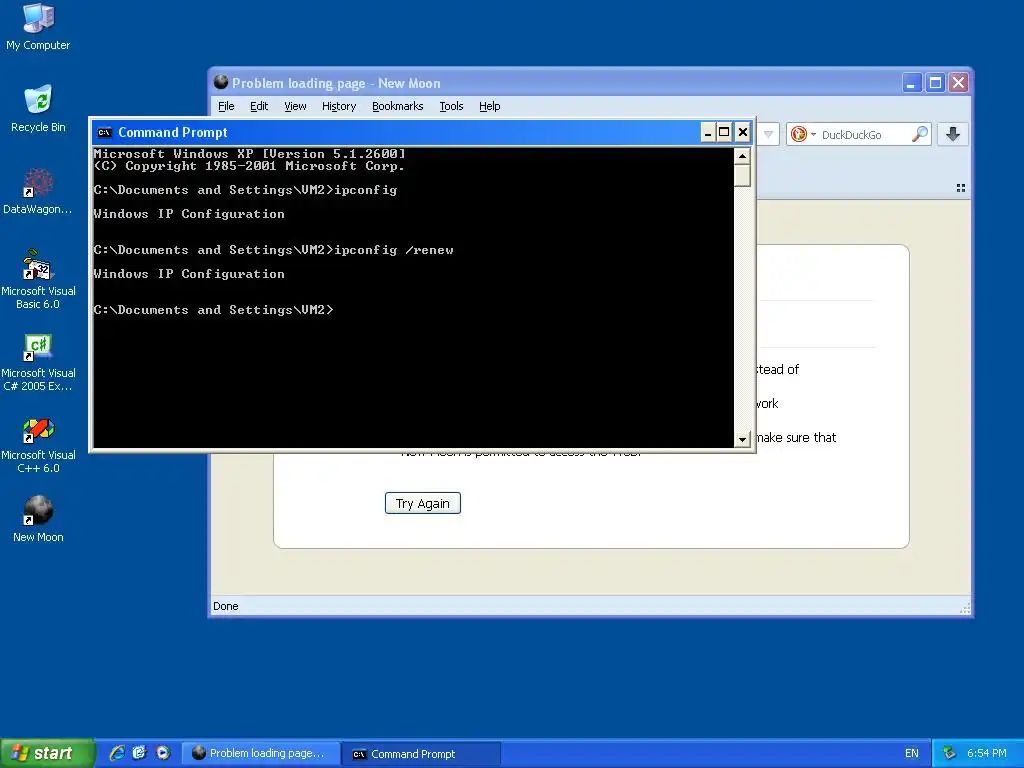Click the Try Again button
Image resolution: width=1024 pixels, height=768 pixels.
[423, 504]
